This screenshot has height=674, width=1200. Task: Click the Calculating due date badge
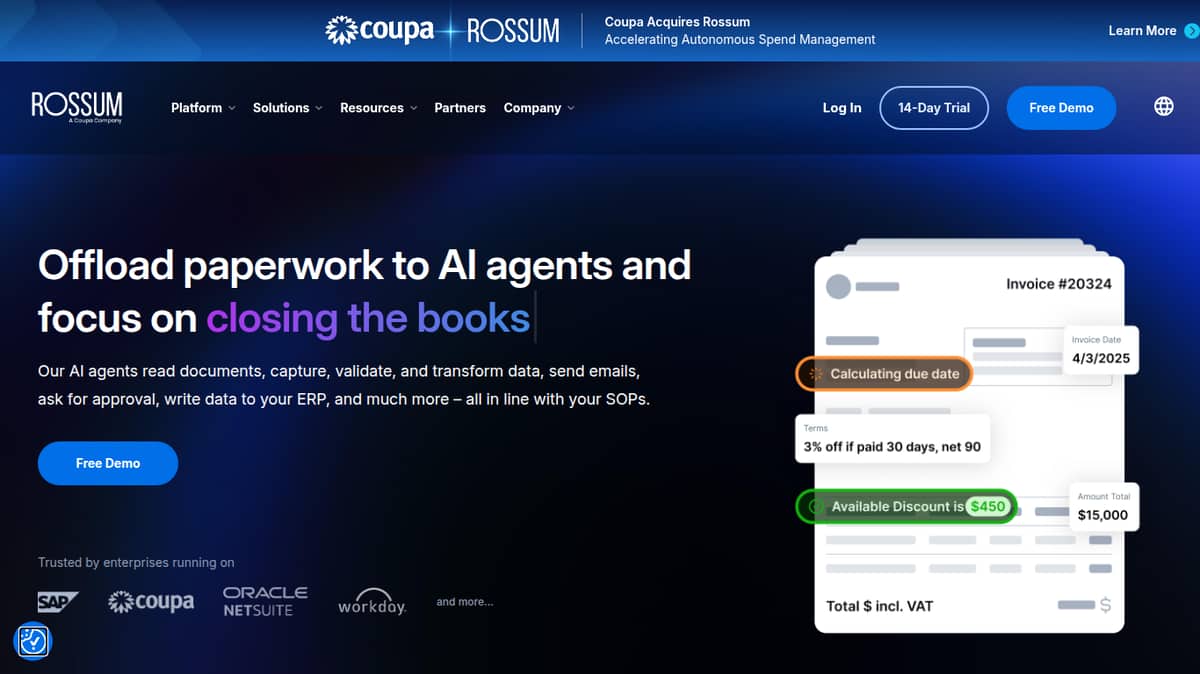coord(883,374)
